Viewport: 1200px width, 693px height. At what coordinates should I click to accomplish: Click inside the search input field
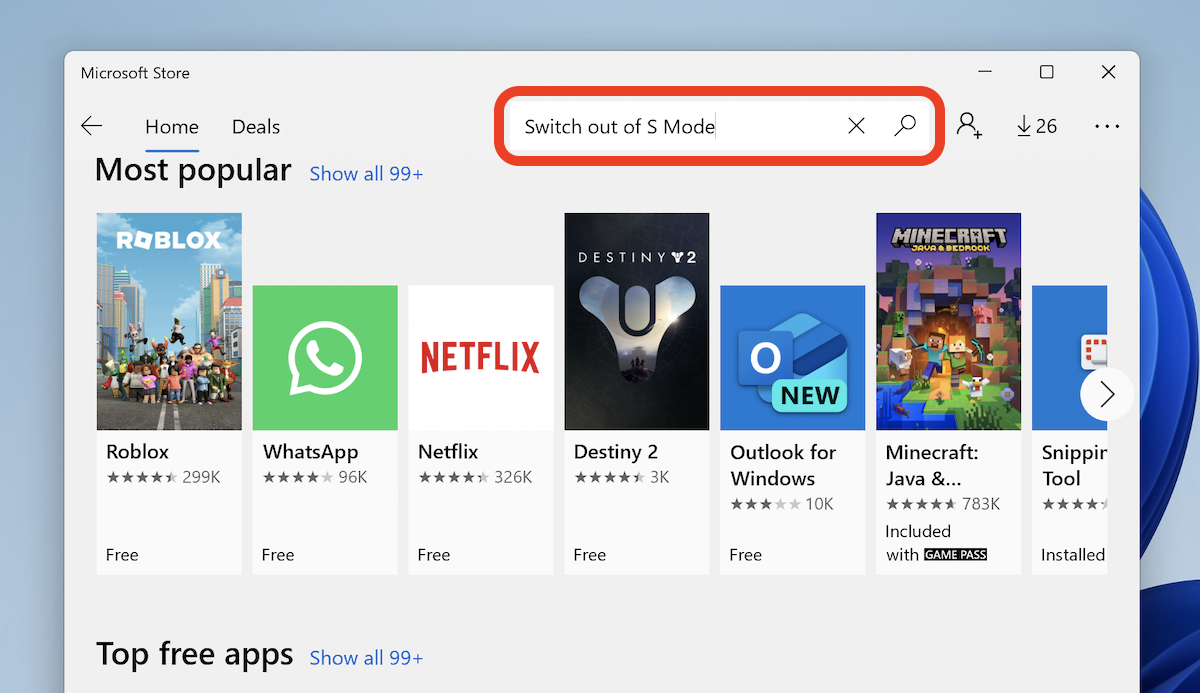(x=680, y=125)
